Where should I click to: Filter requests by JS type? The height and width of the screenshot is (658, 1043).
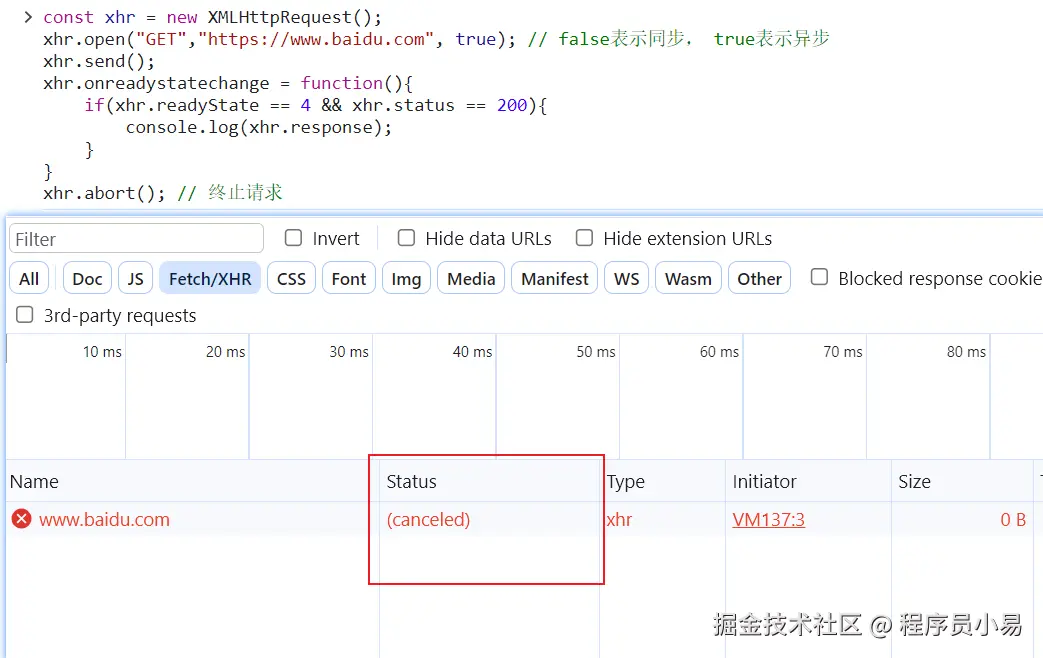[x=136, y=279]
